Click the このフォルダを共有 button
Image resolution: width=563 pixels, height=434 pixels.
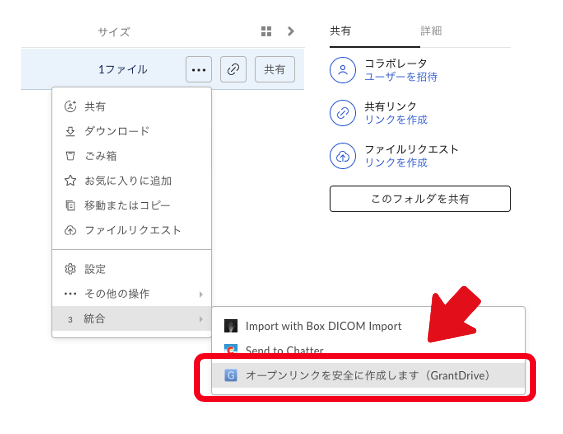(x=420, y=199)
